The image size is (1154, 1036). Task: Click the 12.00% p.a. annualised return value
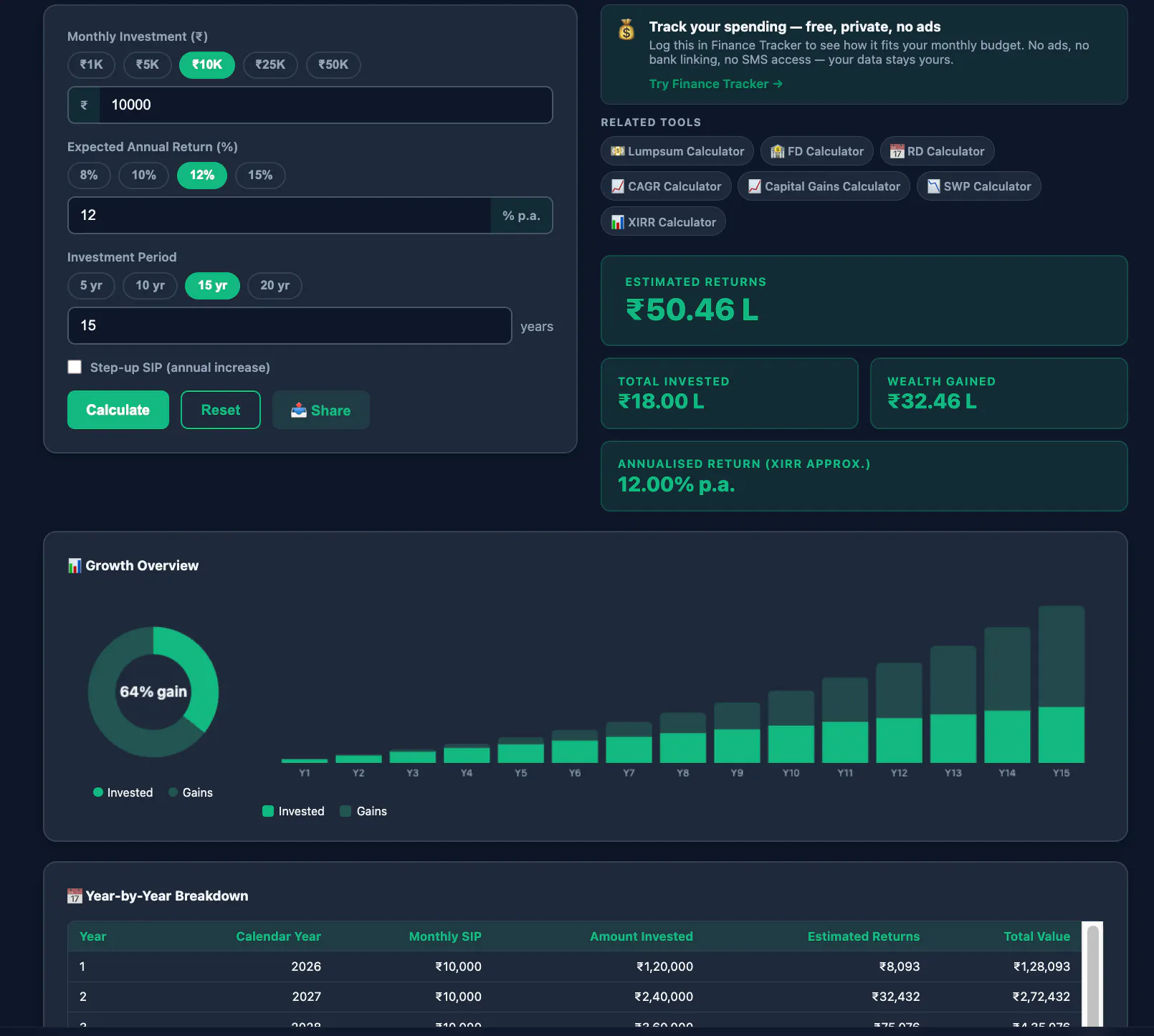pos(677,485)
